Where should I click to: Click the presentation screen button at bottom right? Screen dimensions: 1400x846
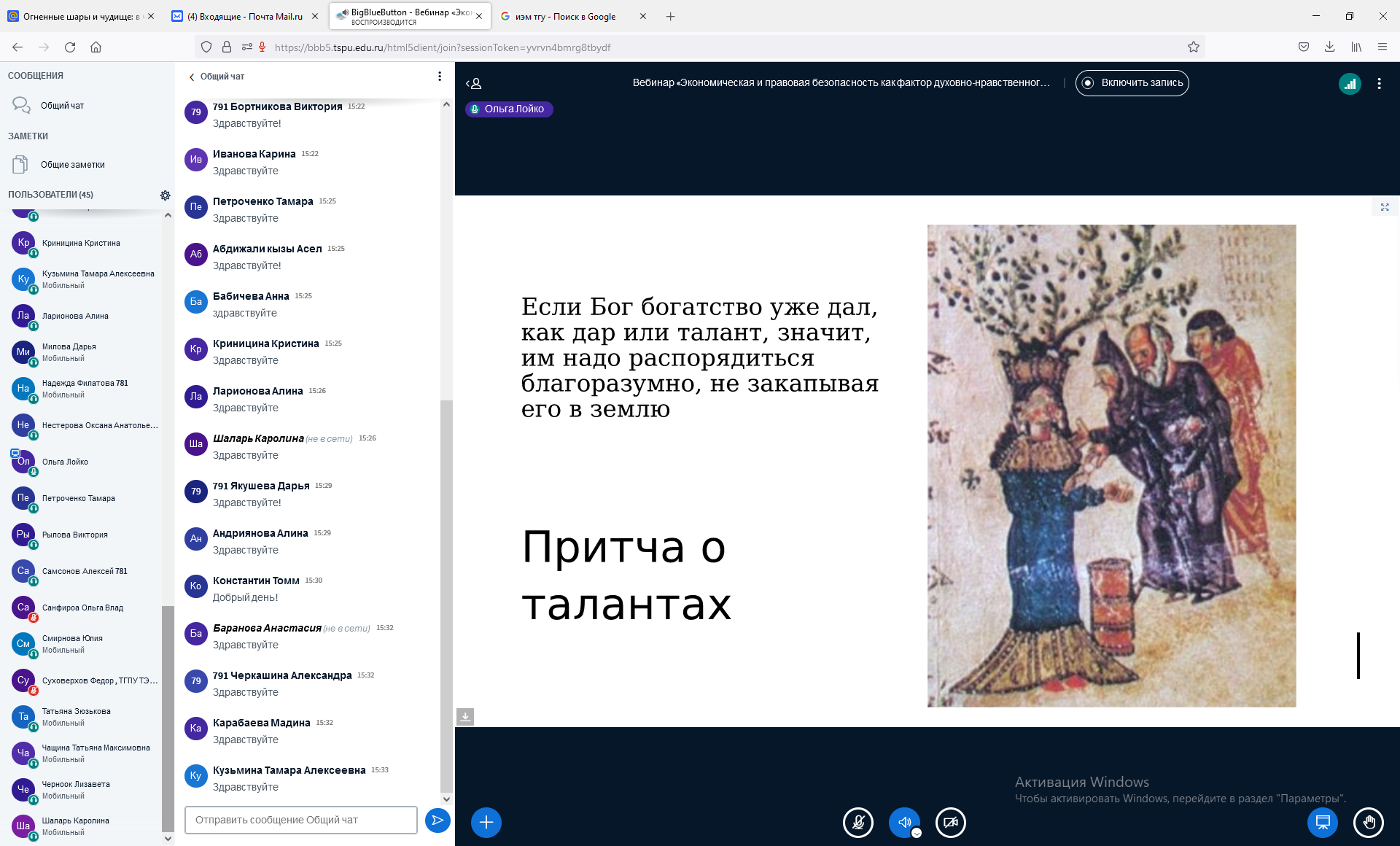(x=1323, y=823)
